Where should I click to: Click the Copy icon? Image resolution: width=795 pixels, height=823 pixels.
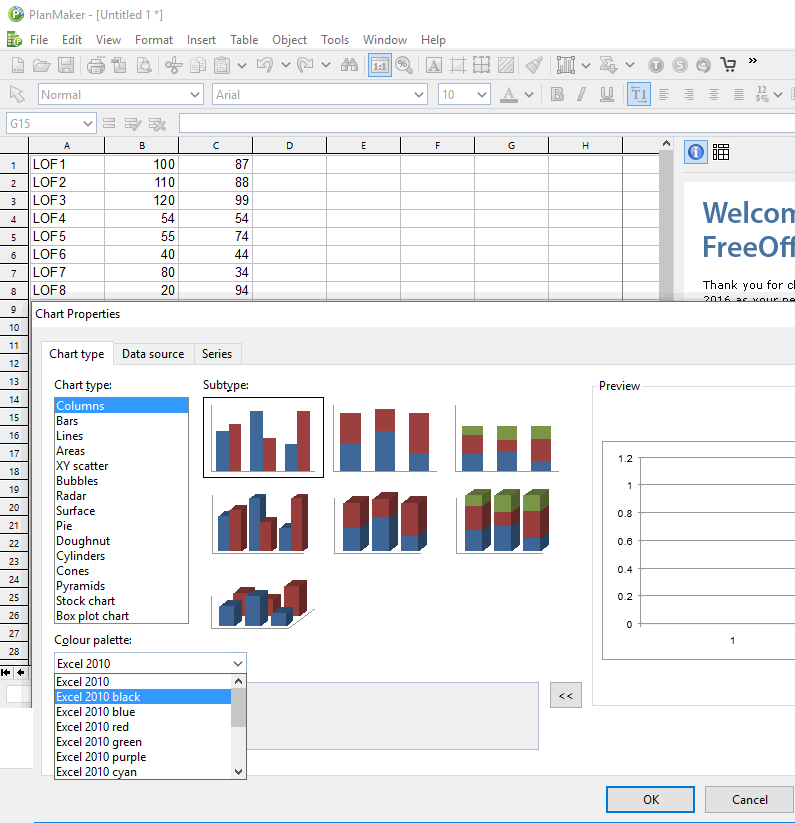pos(198,65)
